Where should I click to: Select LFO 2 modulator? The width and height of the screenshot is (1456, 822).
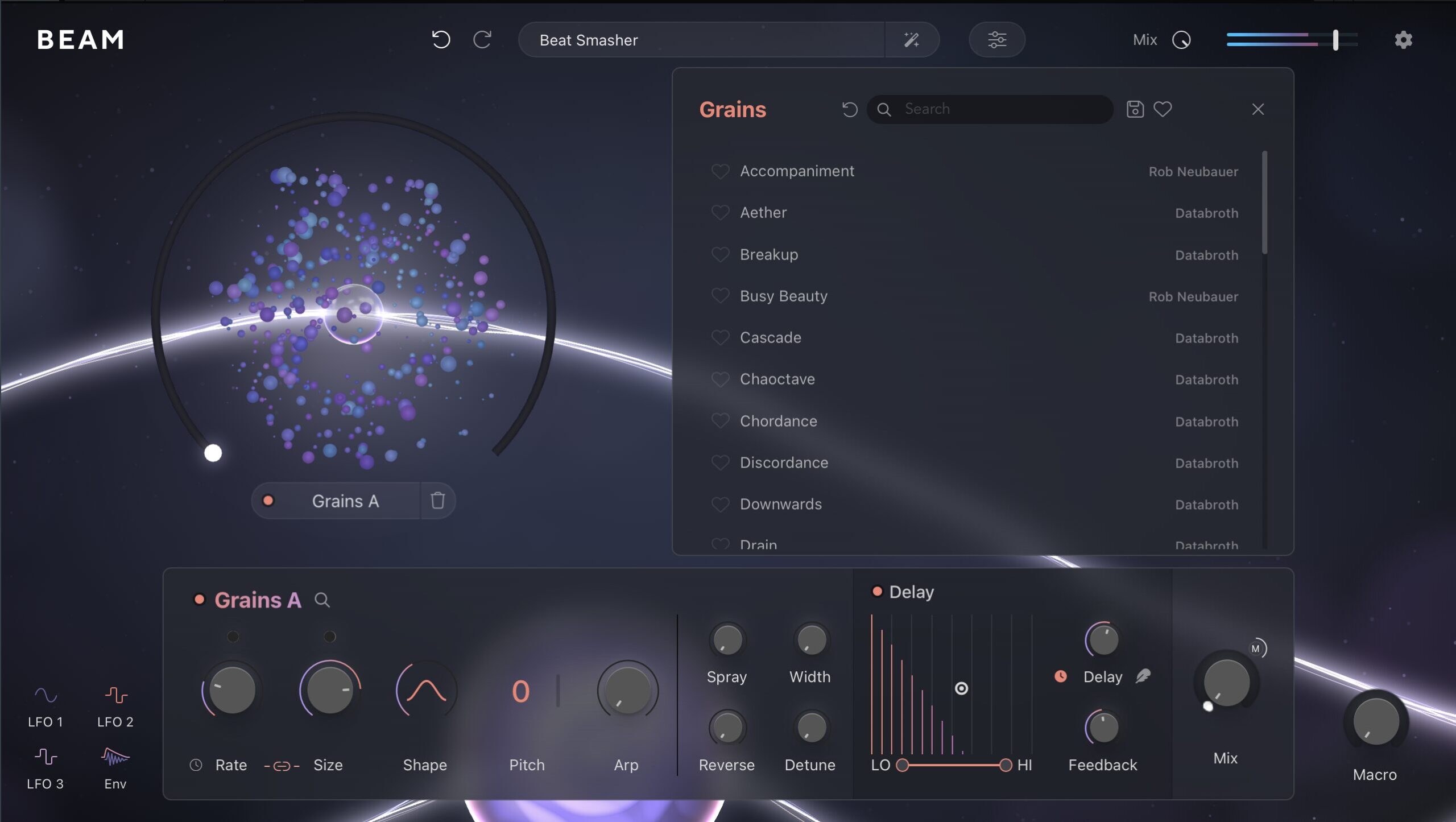tap(115, 695)
